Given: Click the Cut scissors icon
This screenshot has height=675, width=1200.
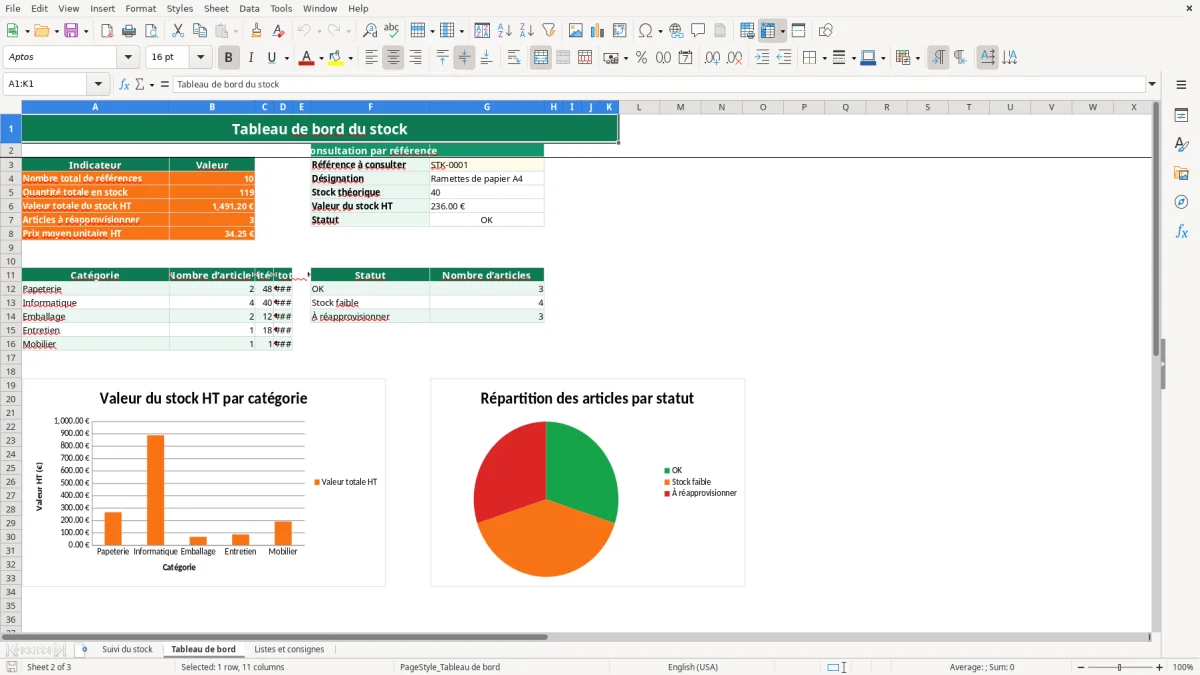Looking at the screenshot, I should 177,31.
